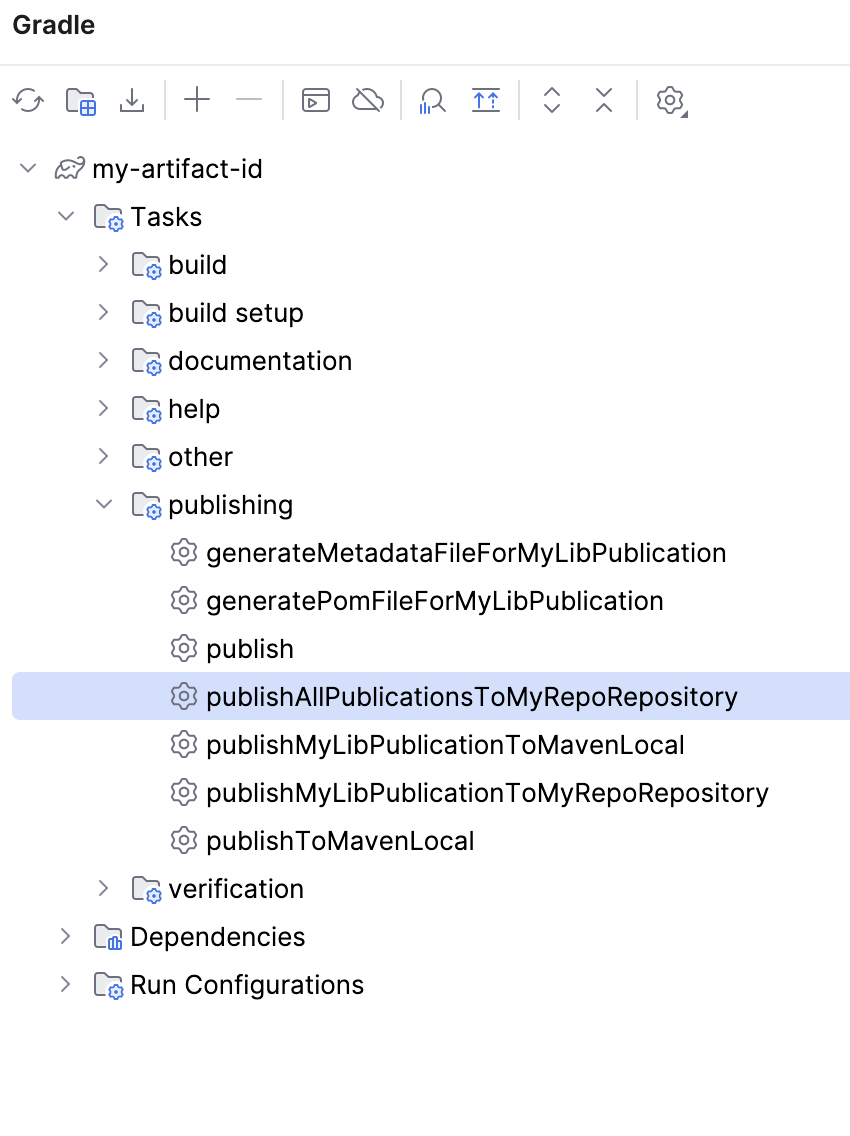Click gear icon beside publishMyLibPublicationToMavenLocal
The height and width of the screenshot is (1136, 850).
184,744
